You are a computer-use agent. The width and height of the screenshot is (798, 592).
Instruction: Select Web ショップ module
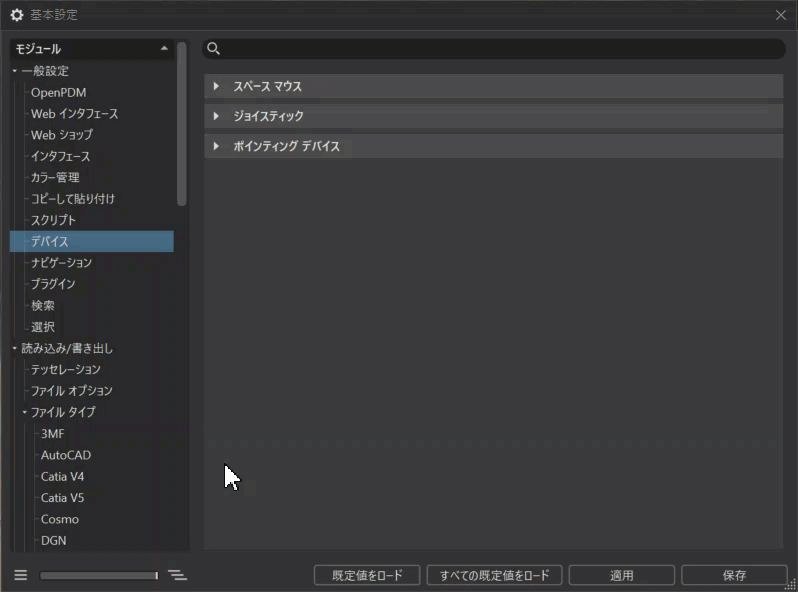(62, 135)
